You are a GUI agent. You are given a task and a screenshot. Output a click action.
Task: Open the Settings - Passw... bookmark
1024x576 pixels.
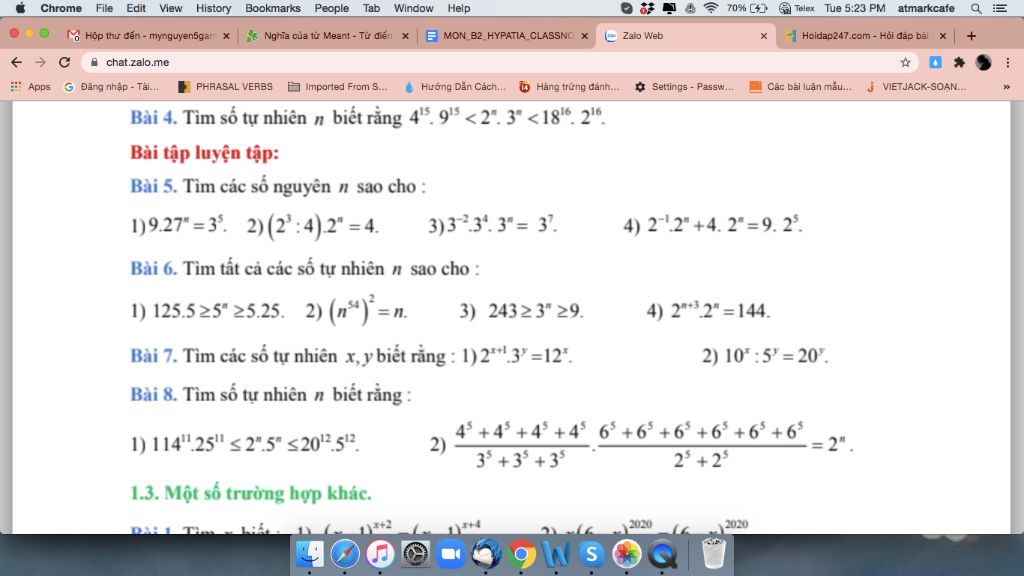pyautogui.click(x=685, y=87)
